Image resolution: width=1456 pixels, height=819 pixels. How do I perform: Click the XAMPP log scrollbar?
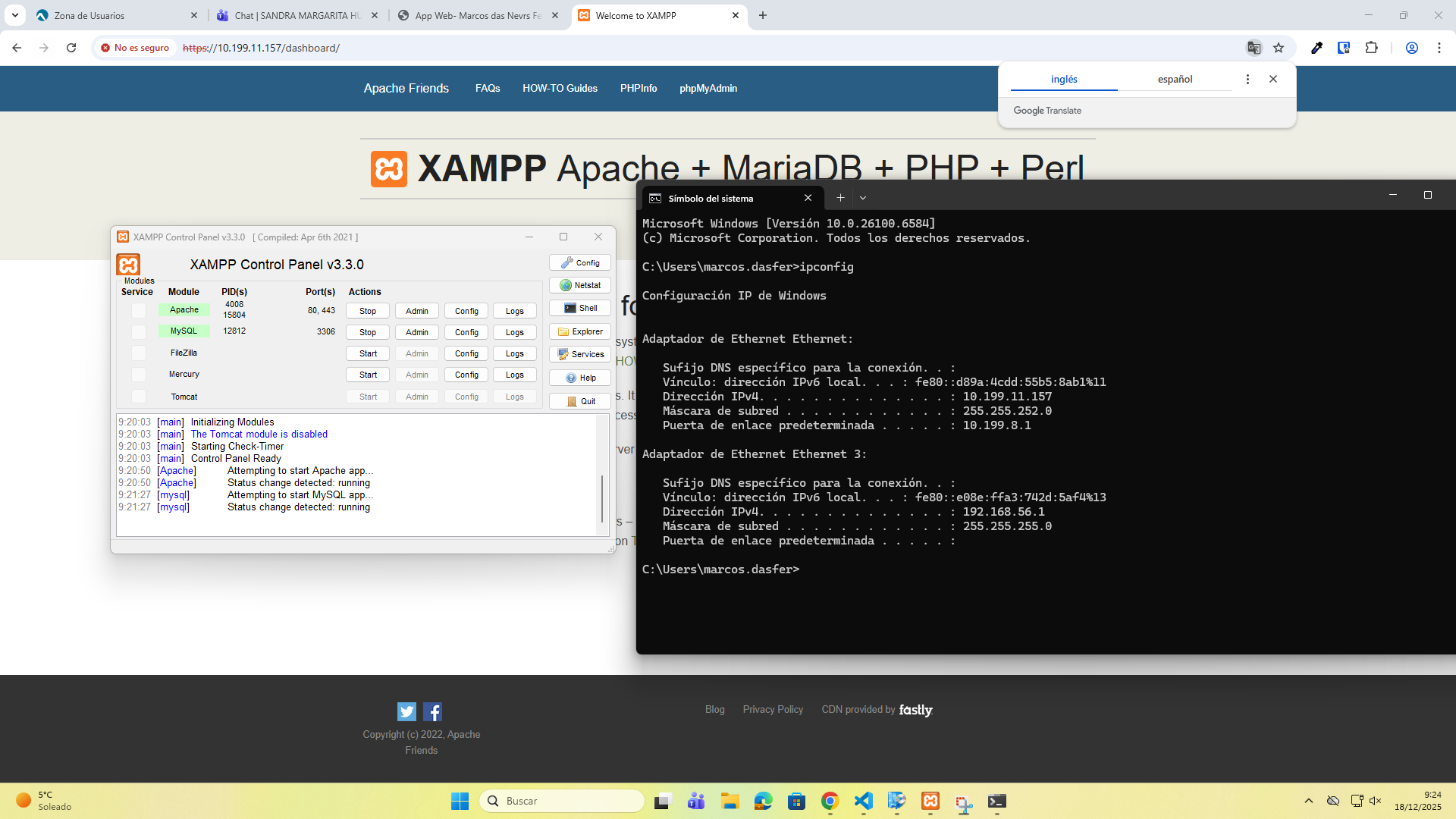tap(602, 498)
